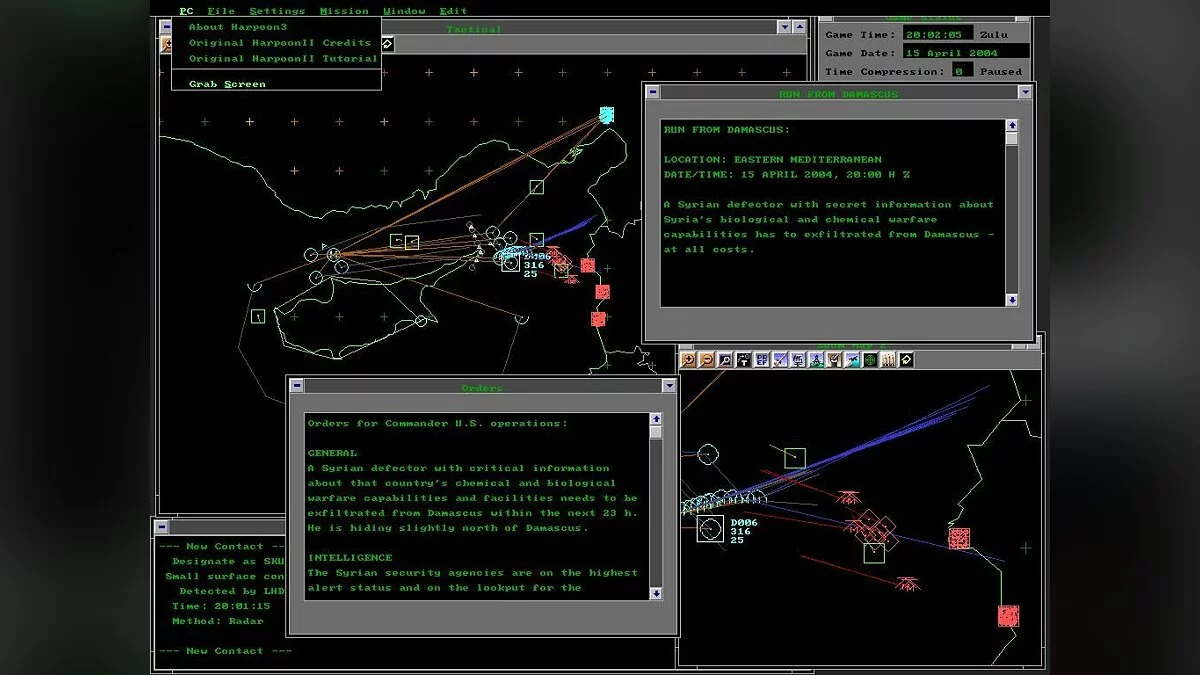Click the up arrow in the Orders scrollbar
The image size is (1200, 675).
tap(656, 420)
